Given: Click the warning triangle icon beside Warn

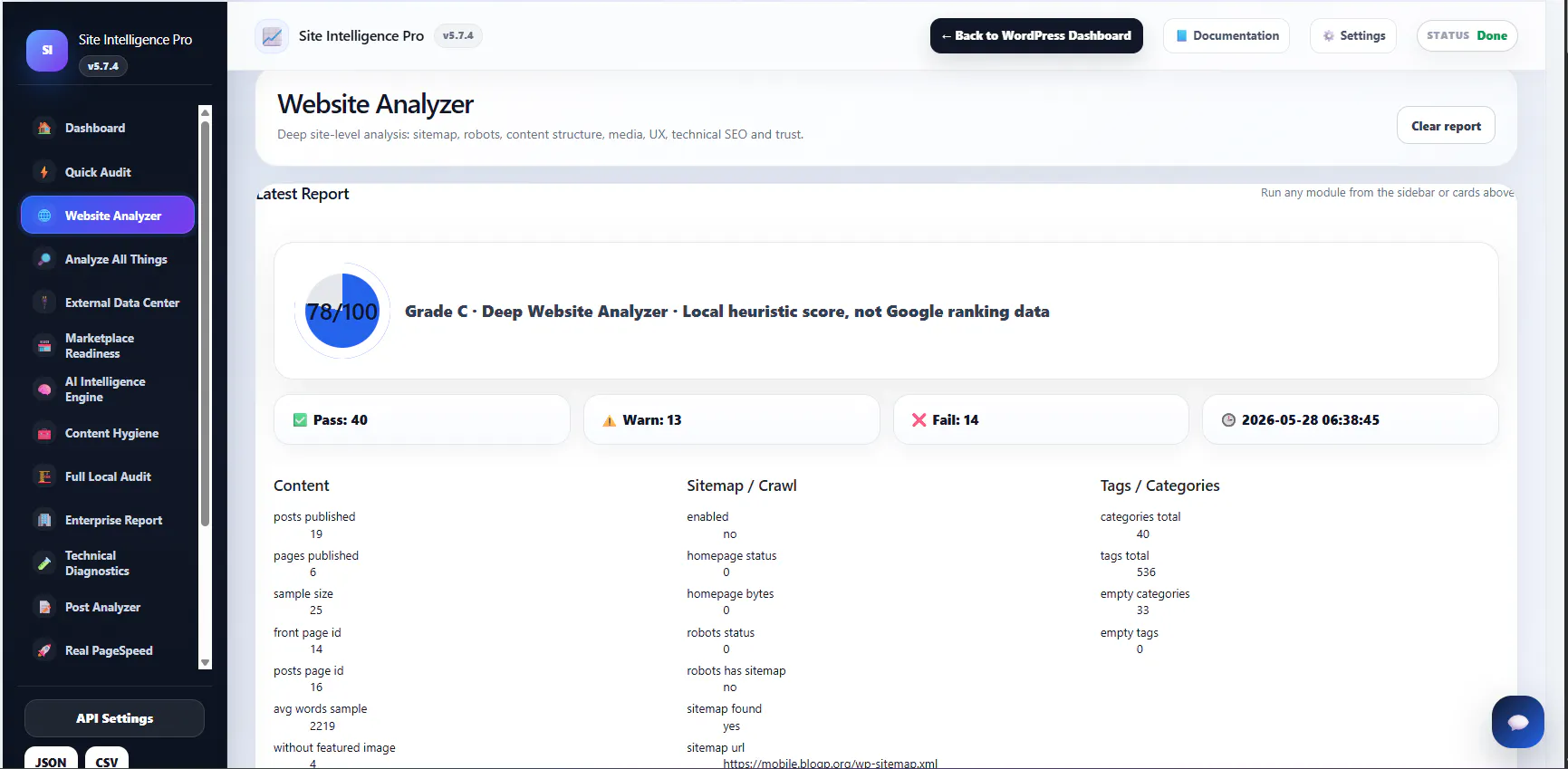Looking at the screenshot, I should (x=610, y=420).
